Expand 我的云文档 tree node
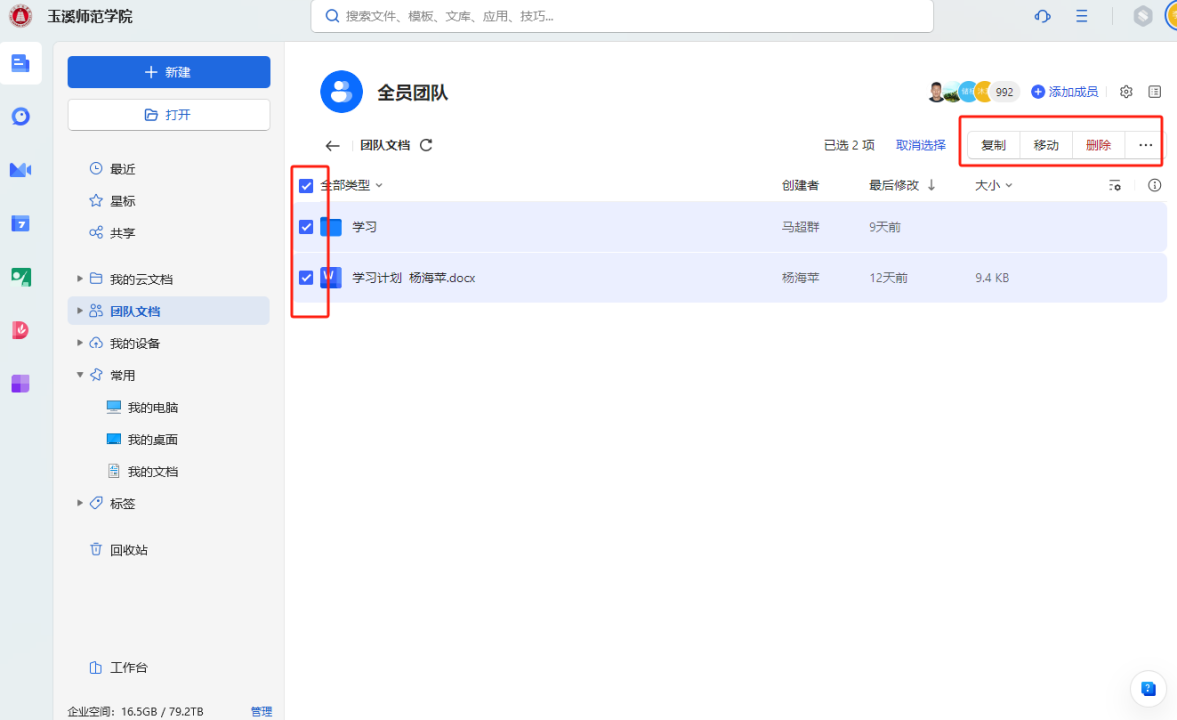 coord(80,279)
